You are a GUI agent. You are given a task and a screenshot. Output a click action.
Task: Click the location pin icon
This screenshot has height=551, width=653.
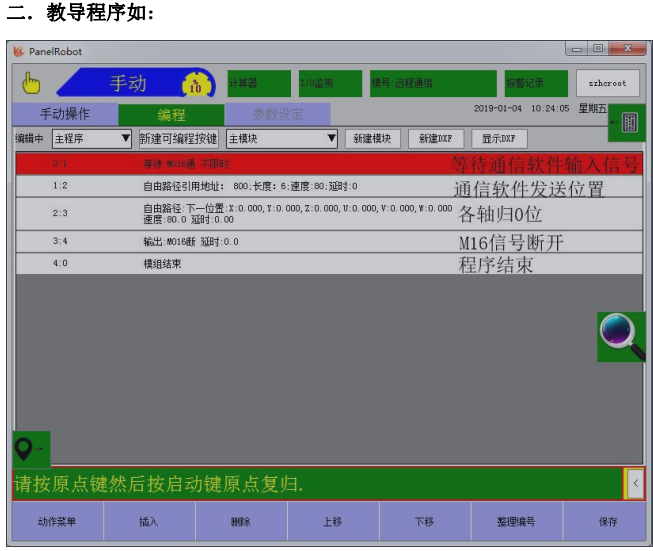click(29, 450)
